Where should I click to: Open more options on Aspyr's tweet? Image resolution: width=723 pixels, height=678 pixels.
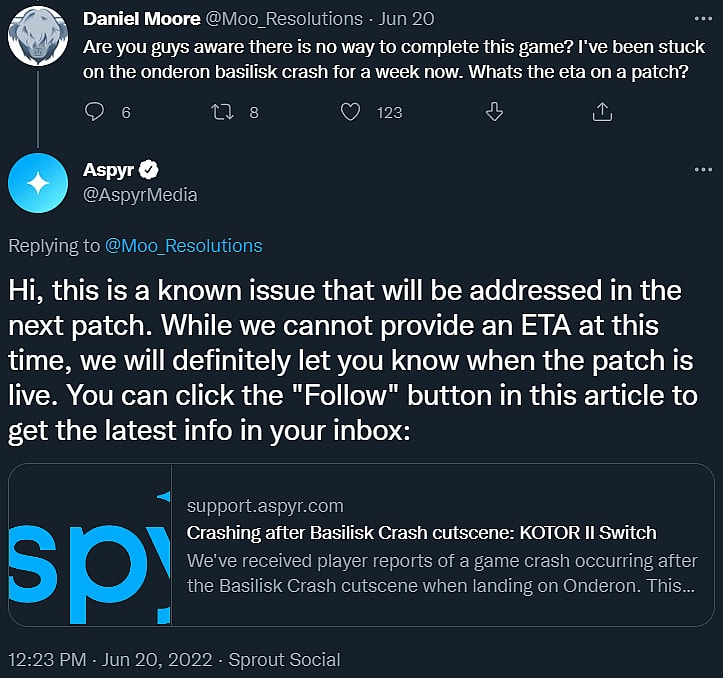[x=702, y=170]
